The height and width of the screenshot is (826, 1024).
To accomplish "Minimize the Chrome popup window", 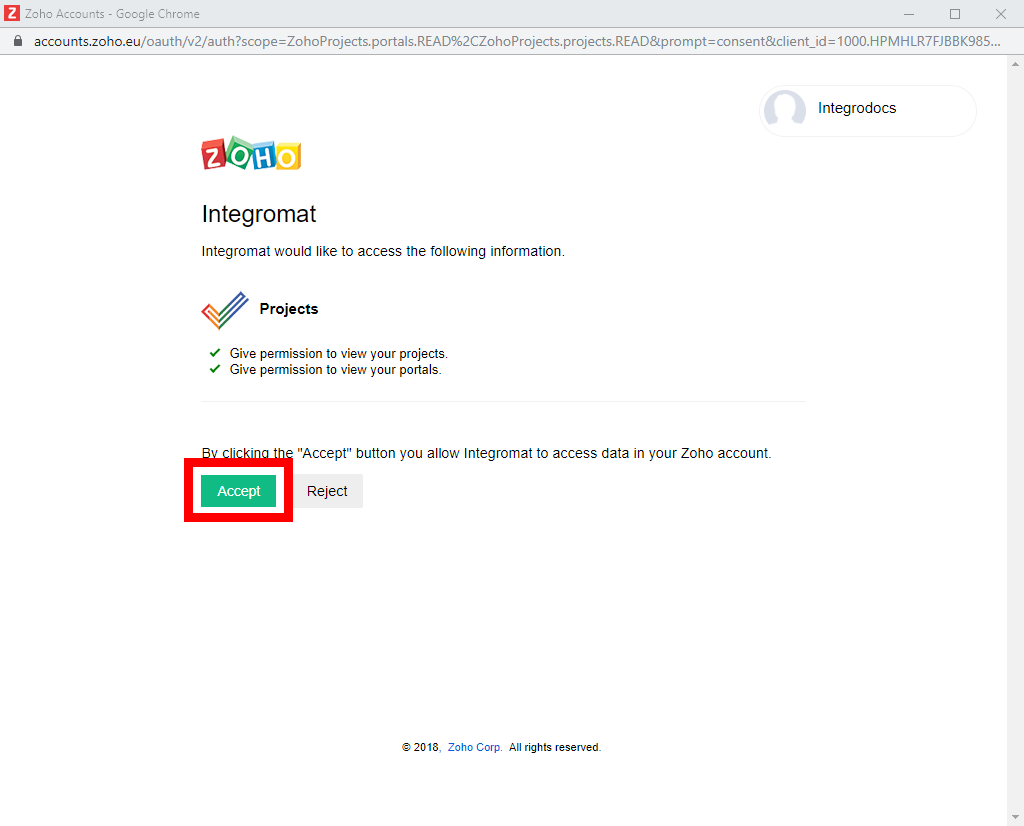I will pos(908,14).
